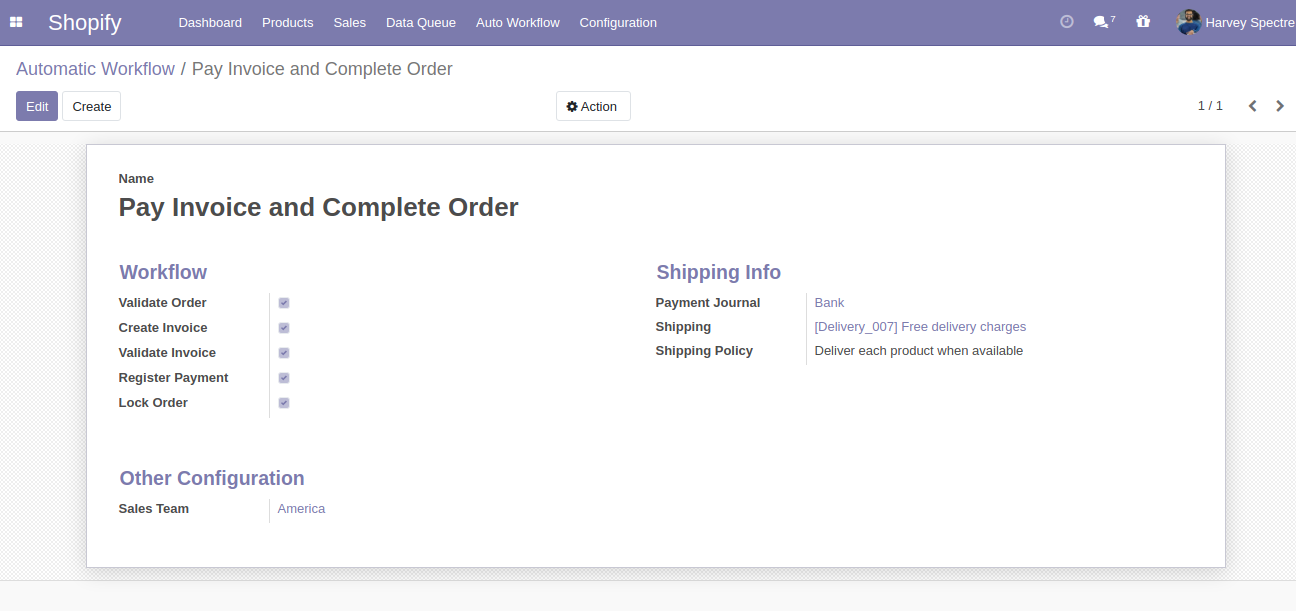Click Harvey Spectre's user avatar

[x=1188, y=22]
